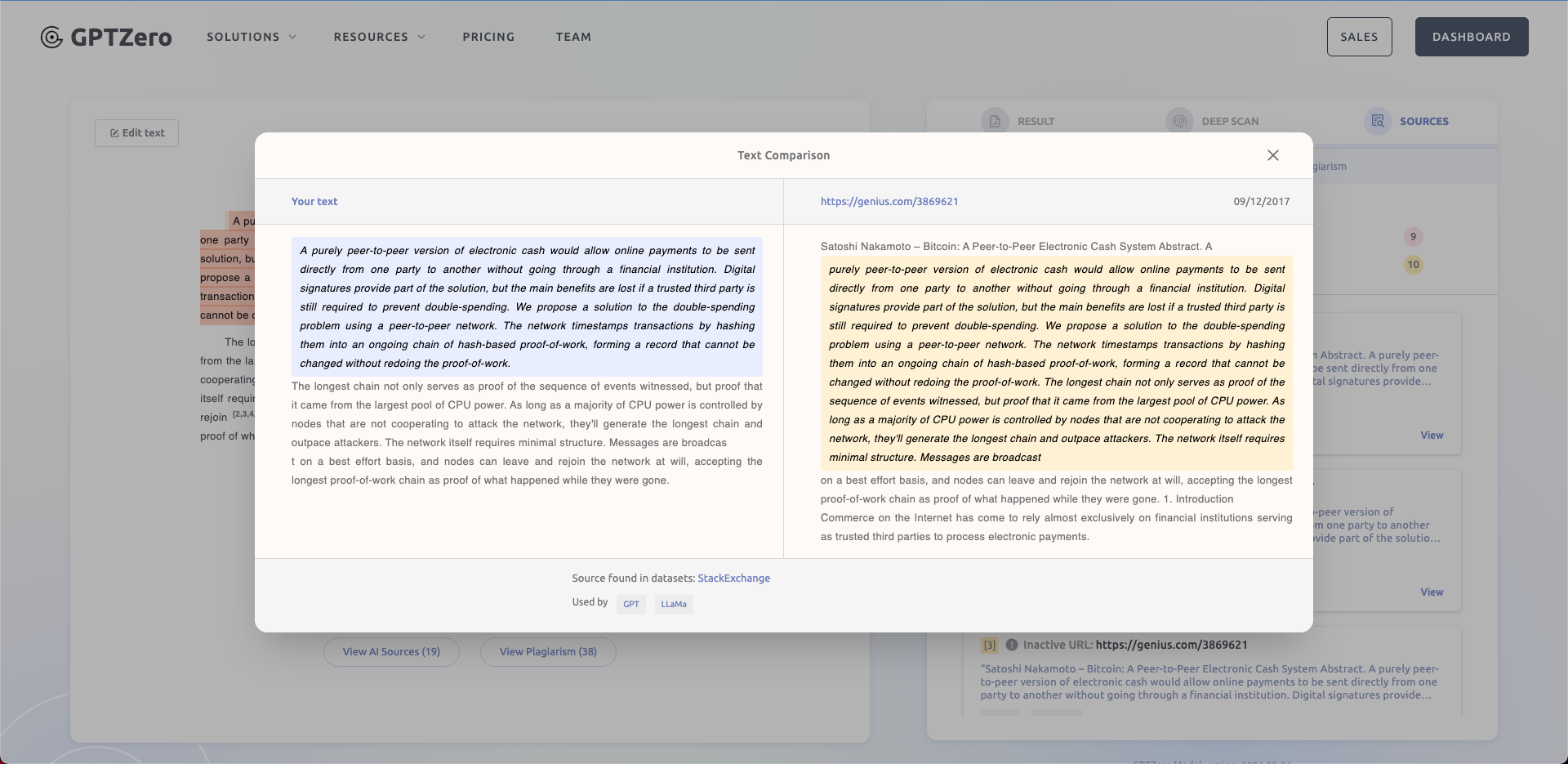Click the [3] source number badge
Image resolution: width=1568 pixels, height=764 pixels.
click(990, 646)
